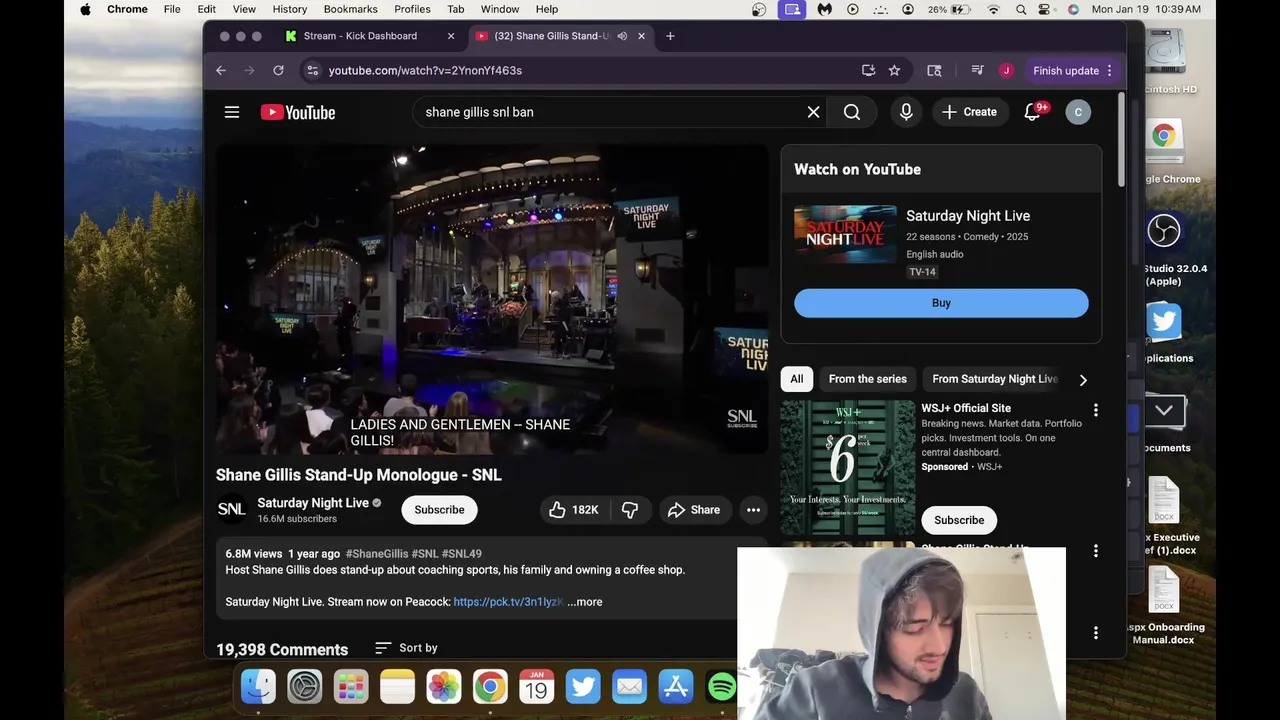This screenshot has height=720, width=1280.
Task: Open a new Chrome tab
Action: [x=670, y=36]
